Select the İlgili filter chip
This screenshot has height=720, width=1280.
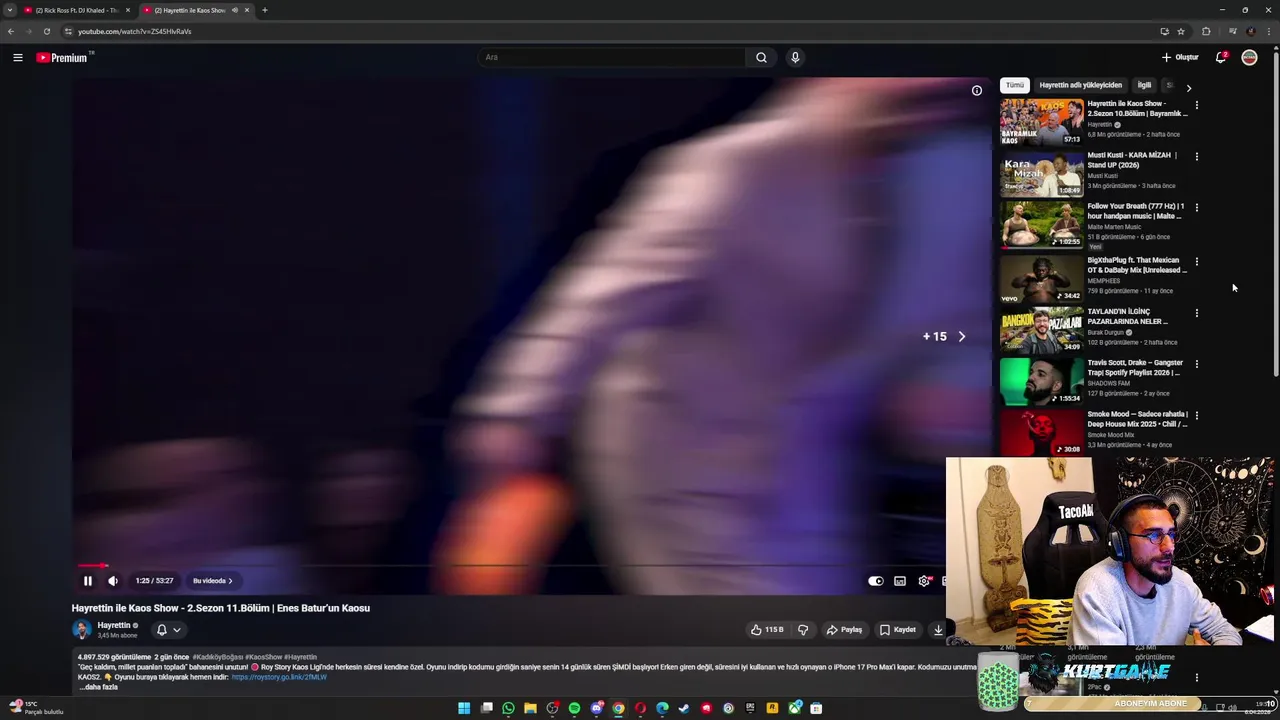[x=1144, y=85]
